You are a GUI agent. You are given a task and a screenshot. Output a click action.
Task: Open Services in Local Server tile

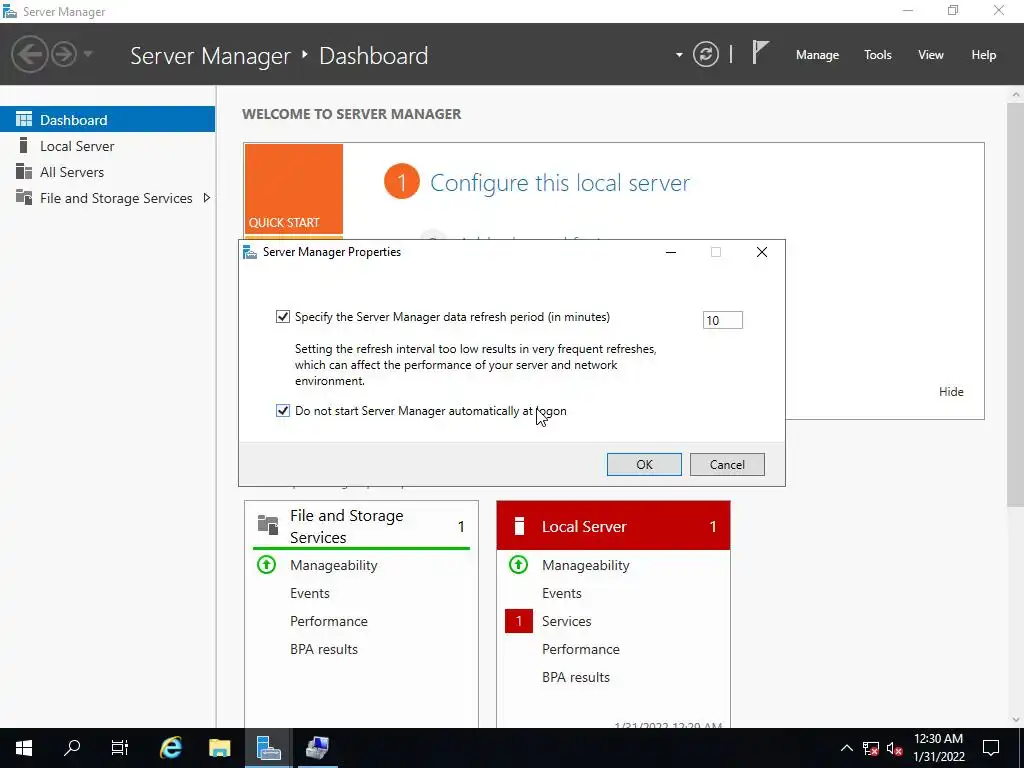pyautogui.click(x=566, y=621)
